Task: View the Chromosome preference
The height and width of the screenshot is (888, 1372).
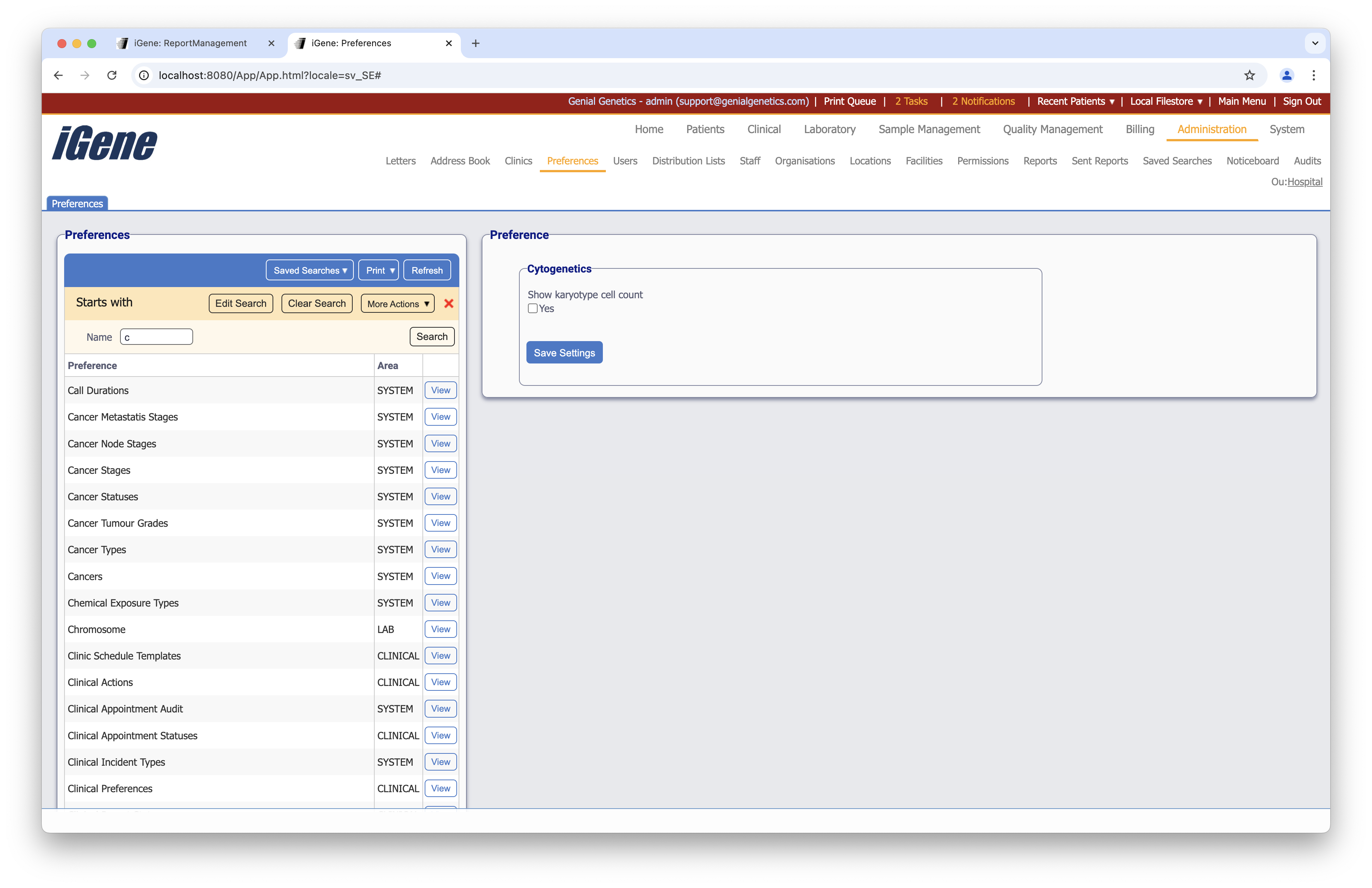Action: click(x=440, y=629)
